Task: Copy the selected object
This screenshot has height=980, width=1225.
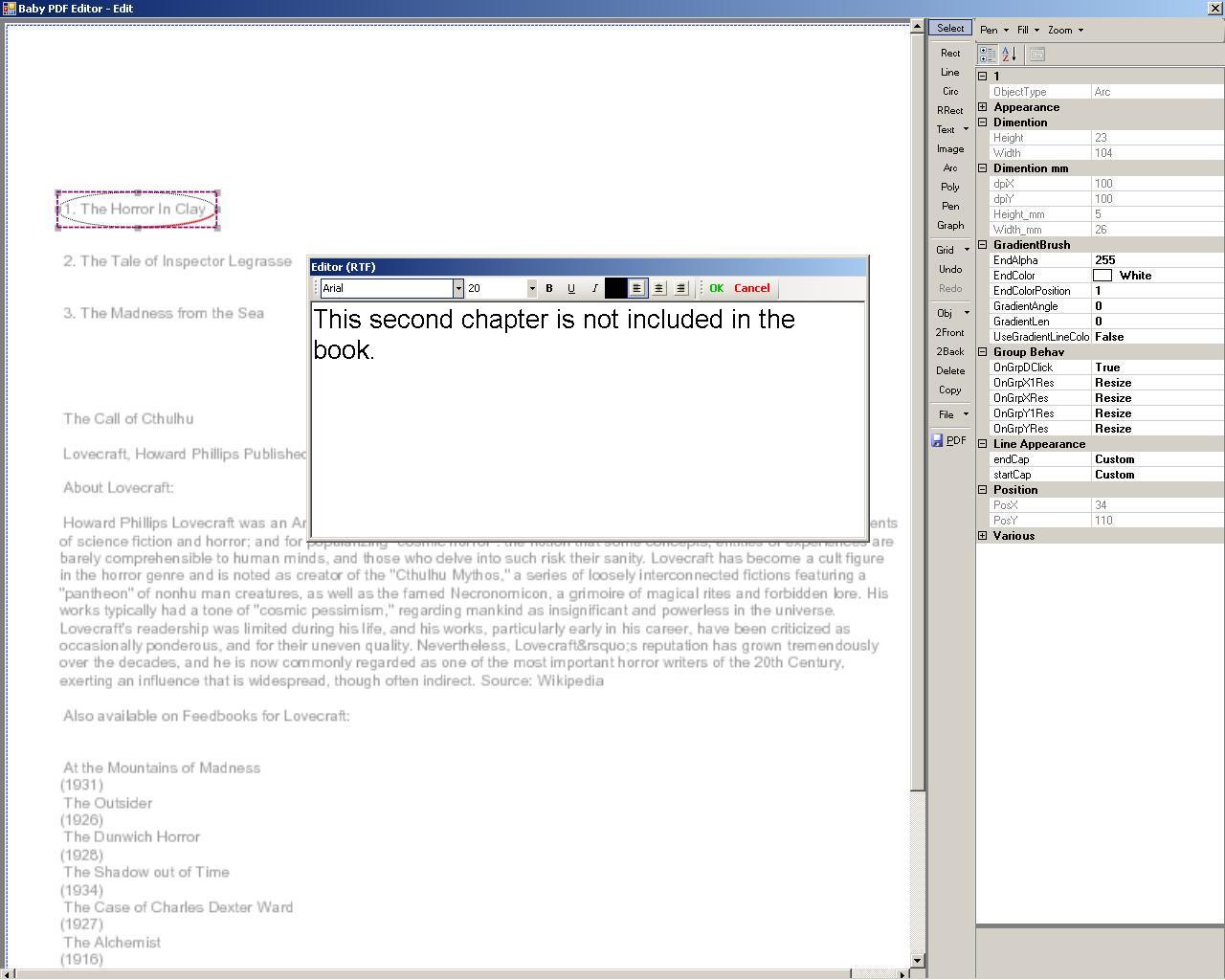Action: [x=950, y=390]
